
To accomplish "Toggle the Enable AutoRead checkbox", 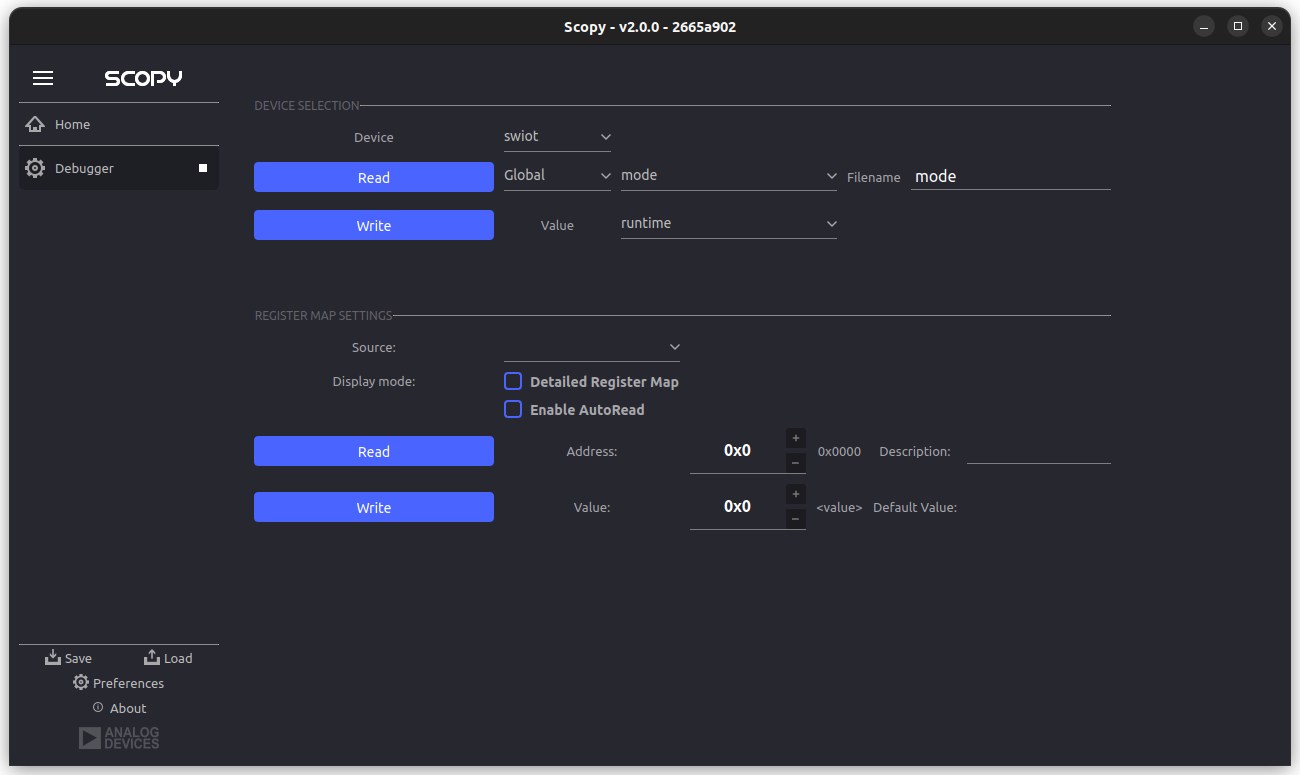I will click(x=513, y=409).
